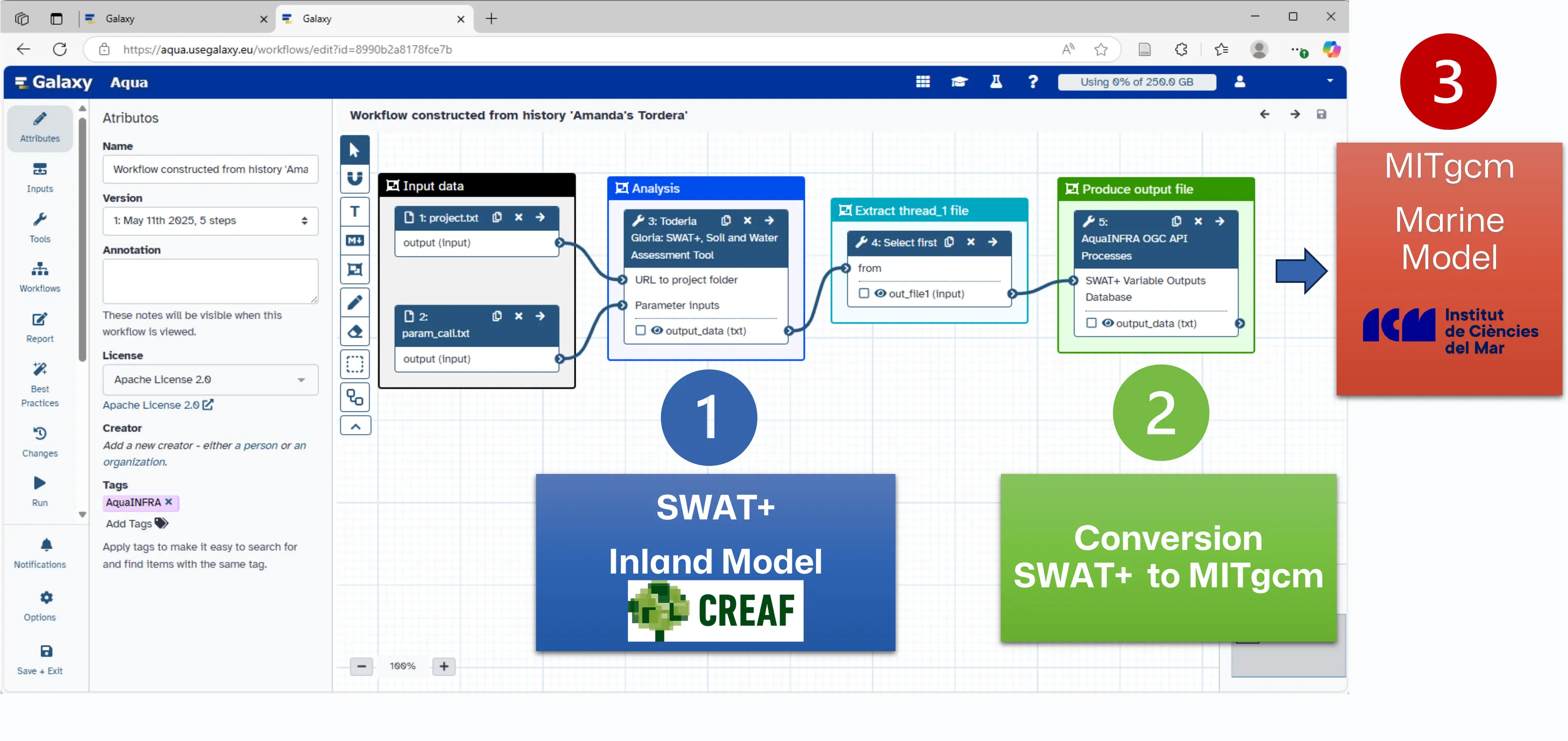
Task: Collapse the editor toolbar with chevron
Action: [x=355, y=427]
